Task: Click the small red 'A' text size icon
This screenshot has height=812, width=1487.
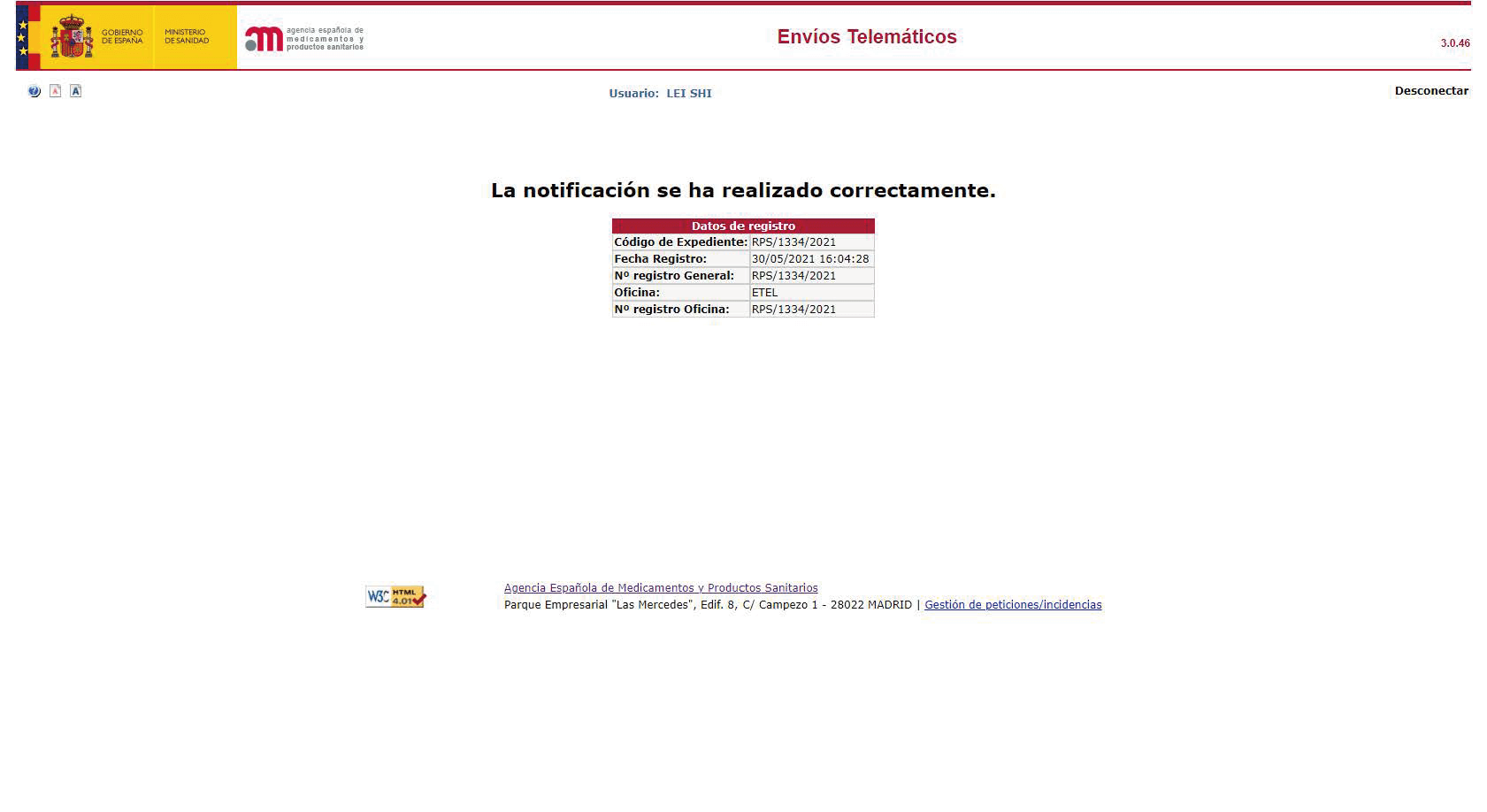Action: (55, 91)
